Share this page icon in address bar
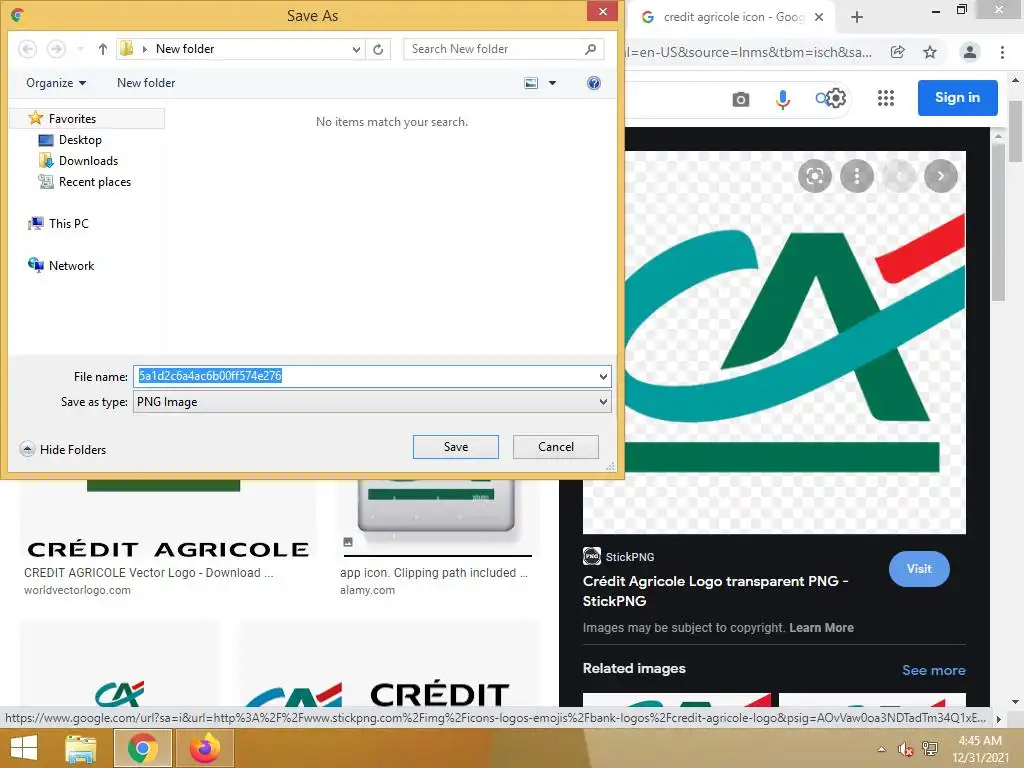 pyautogui.click(x=898, y=52)
